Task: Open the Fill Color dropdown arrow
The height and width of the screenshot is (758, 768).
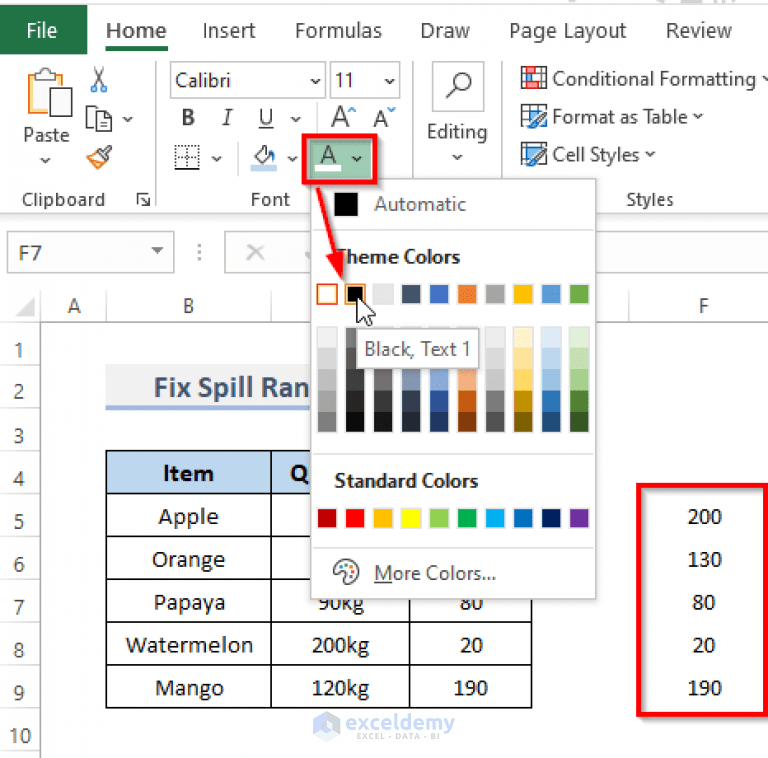Action: pyautogui.click(x=292, y=159)
